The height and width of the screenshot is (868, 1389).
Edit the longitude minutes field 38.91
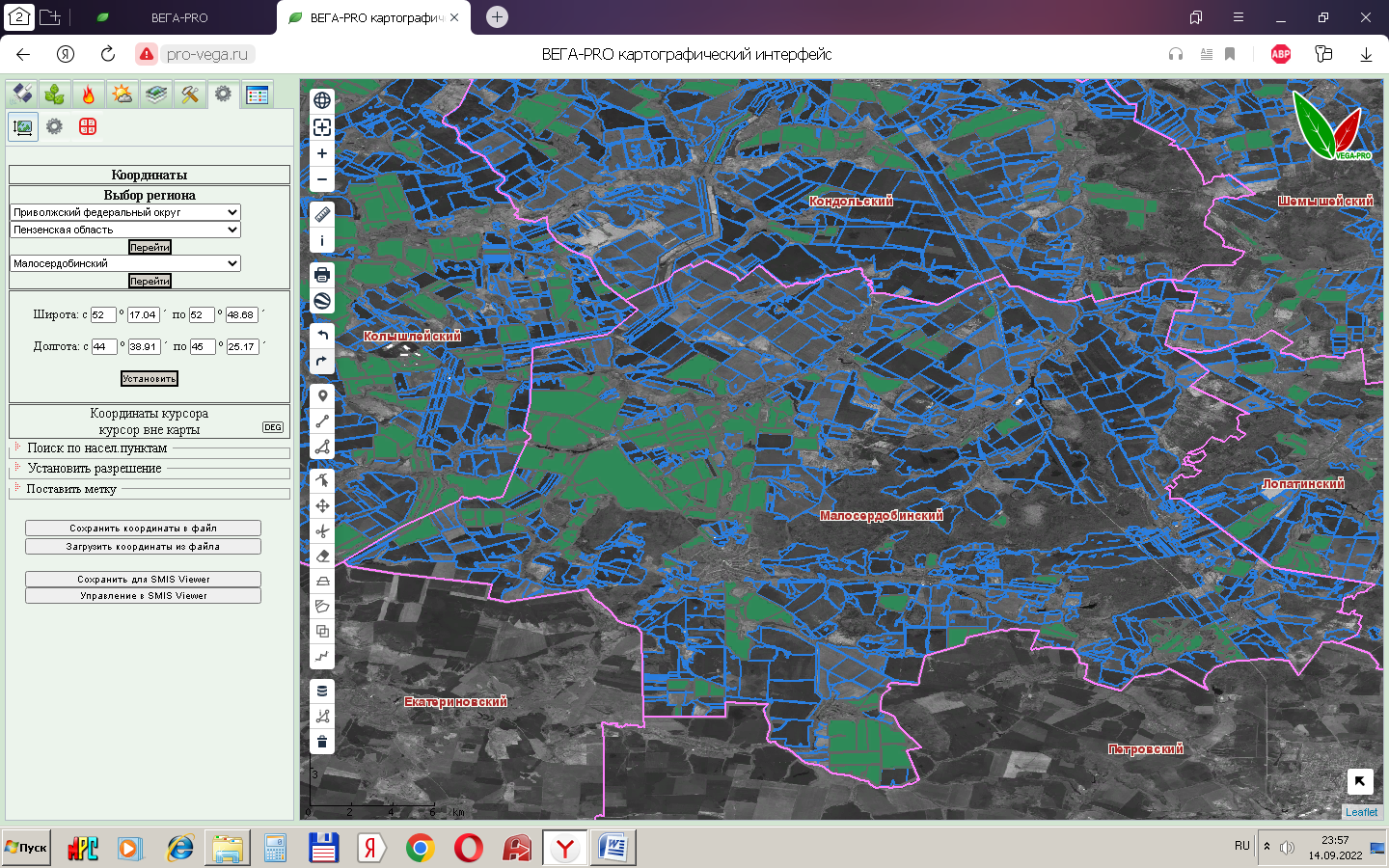[x=144, y=346]
